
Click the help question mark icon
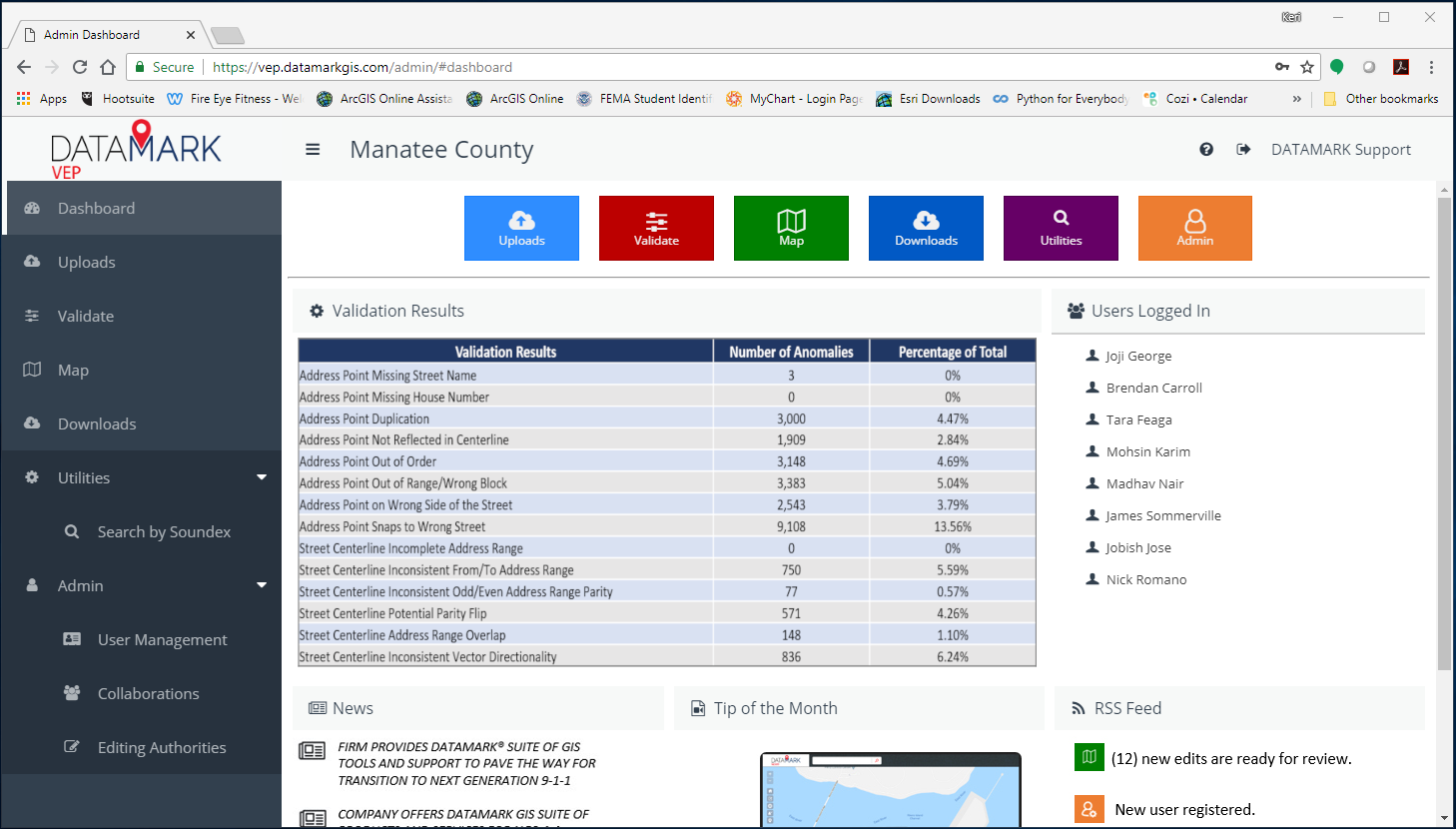coord(1206,148)
